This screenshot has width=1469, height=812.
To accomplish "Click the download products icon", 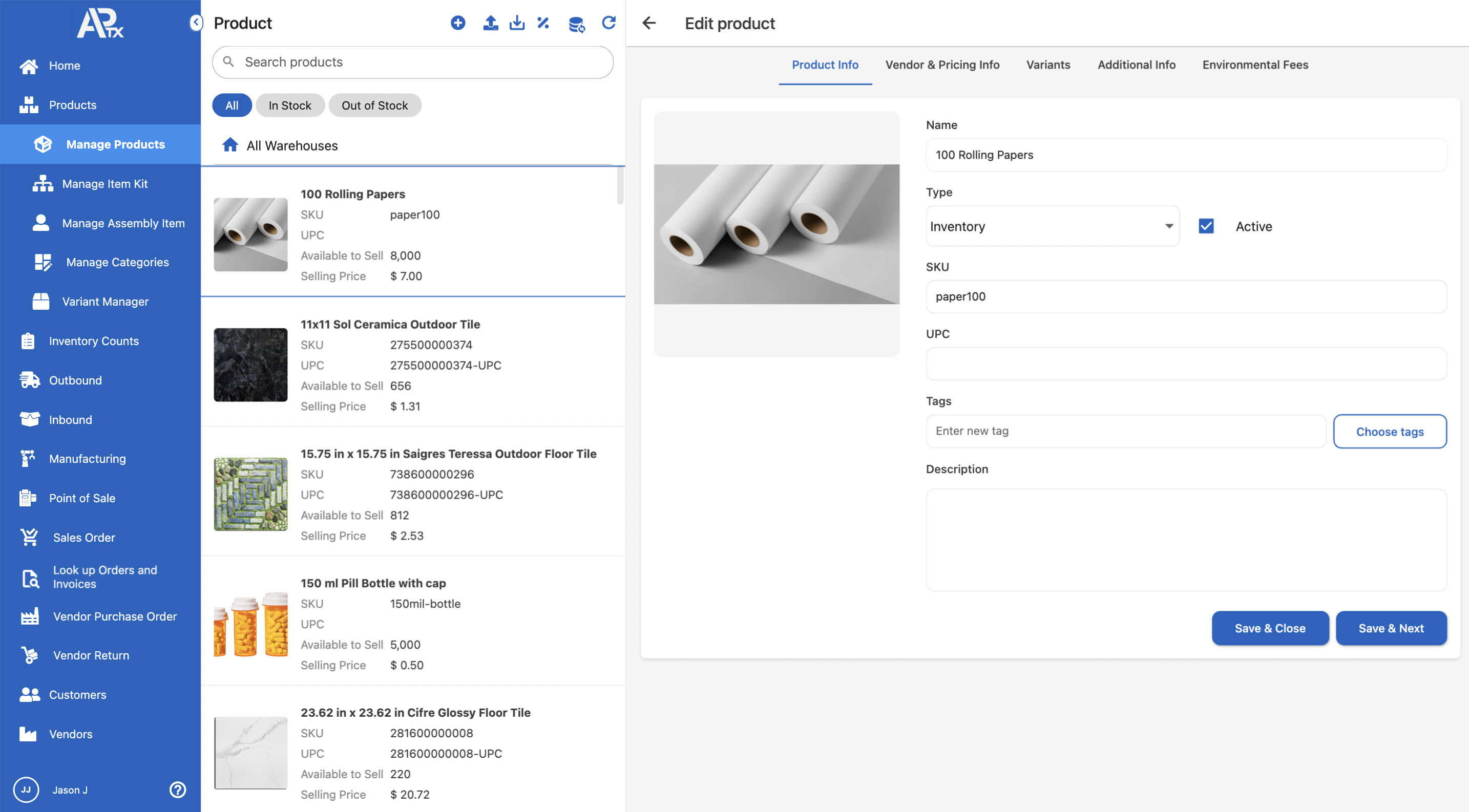I will [x=517, y=23].
